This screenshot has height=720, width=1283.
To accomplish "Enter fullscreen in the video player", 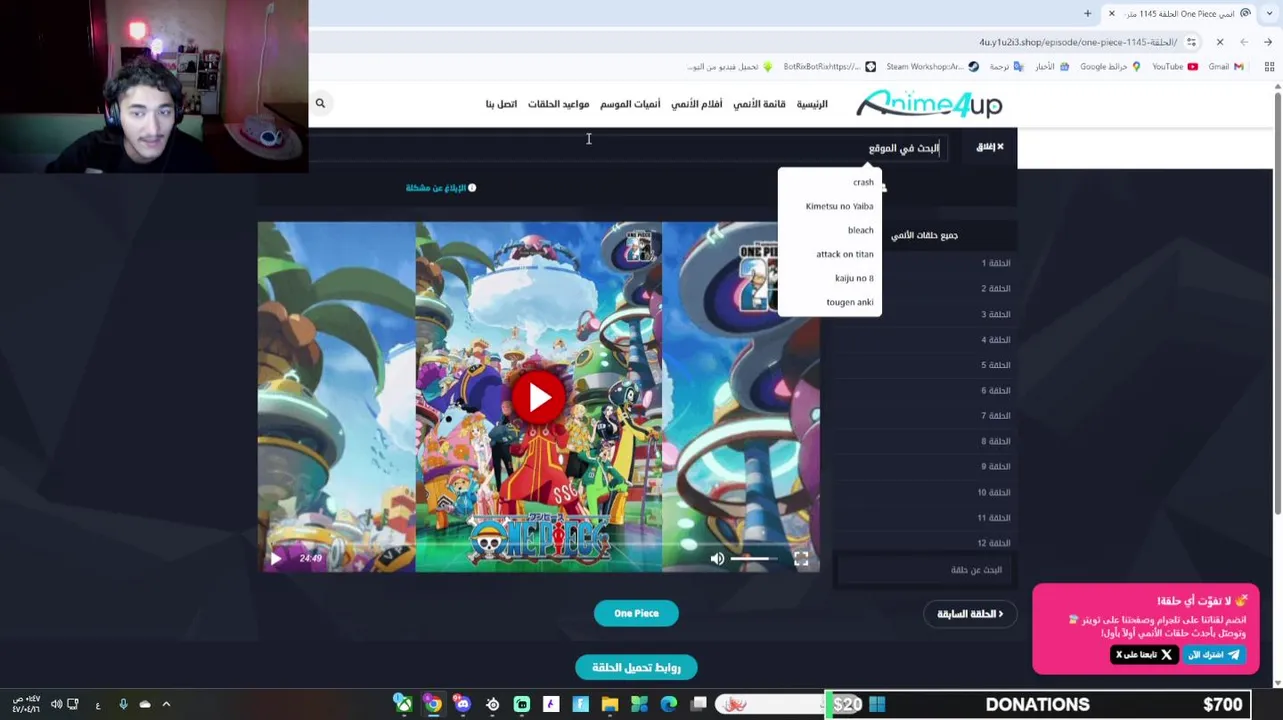I will [801, 559].
